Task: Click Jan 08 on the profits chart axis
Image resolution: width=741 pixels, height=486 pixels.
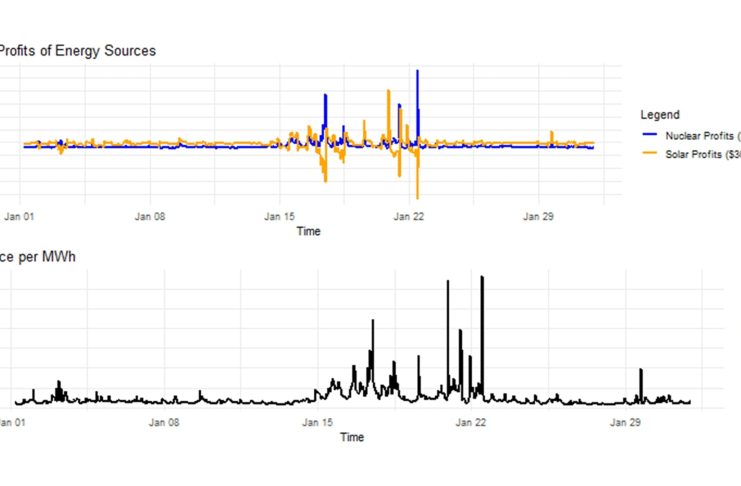Action: pos(150,215)
